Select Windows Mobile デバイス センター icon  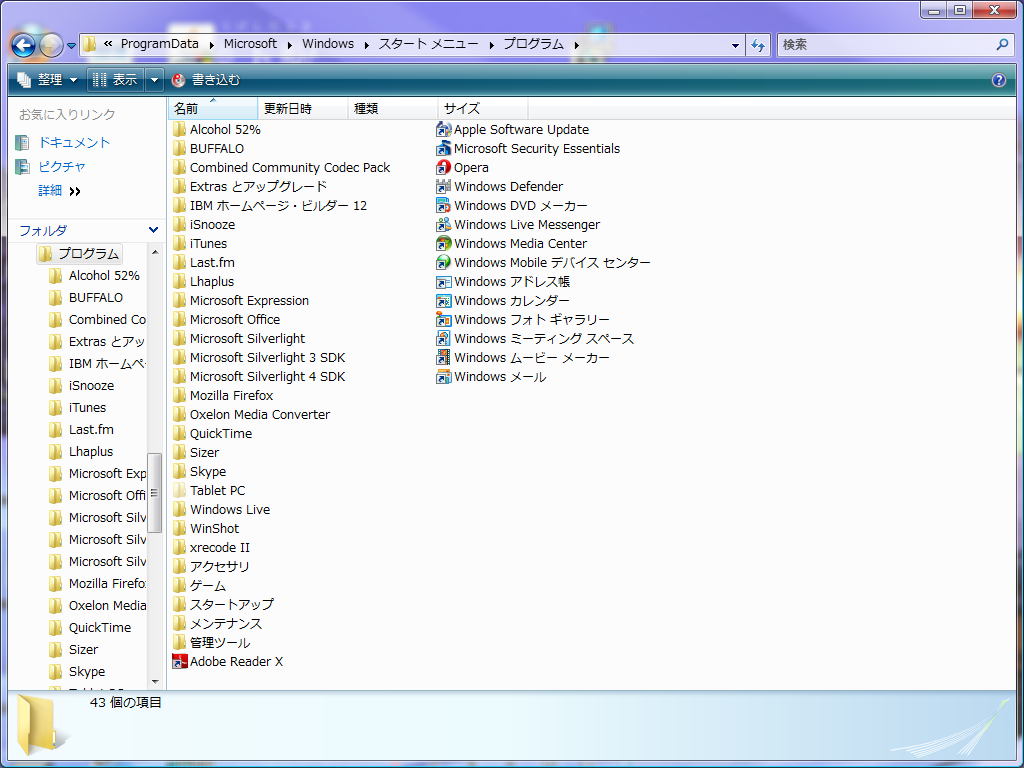pos(443,262)
